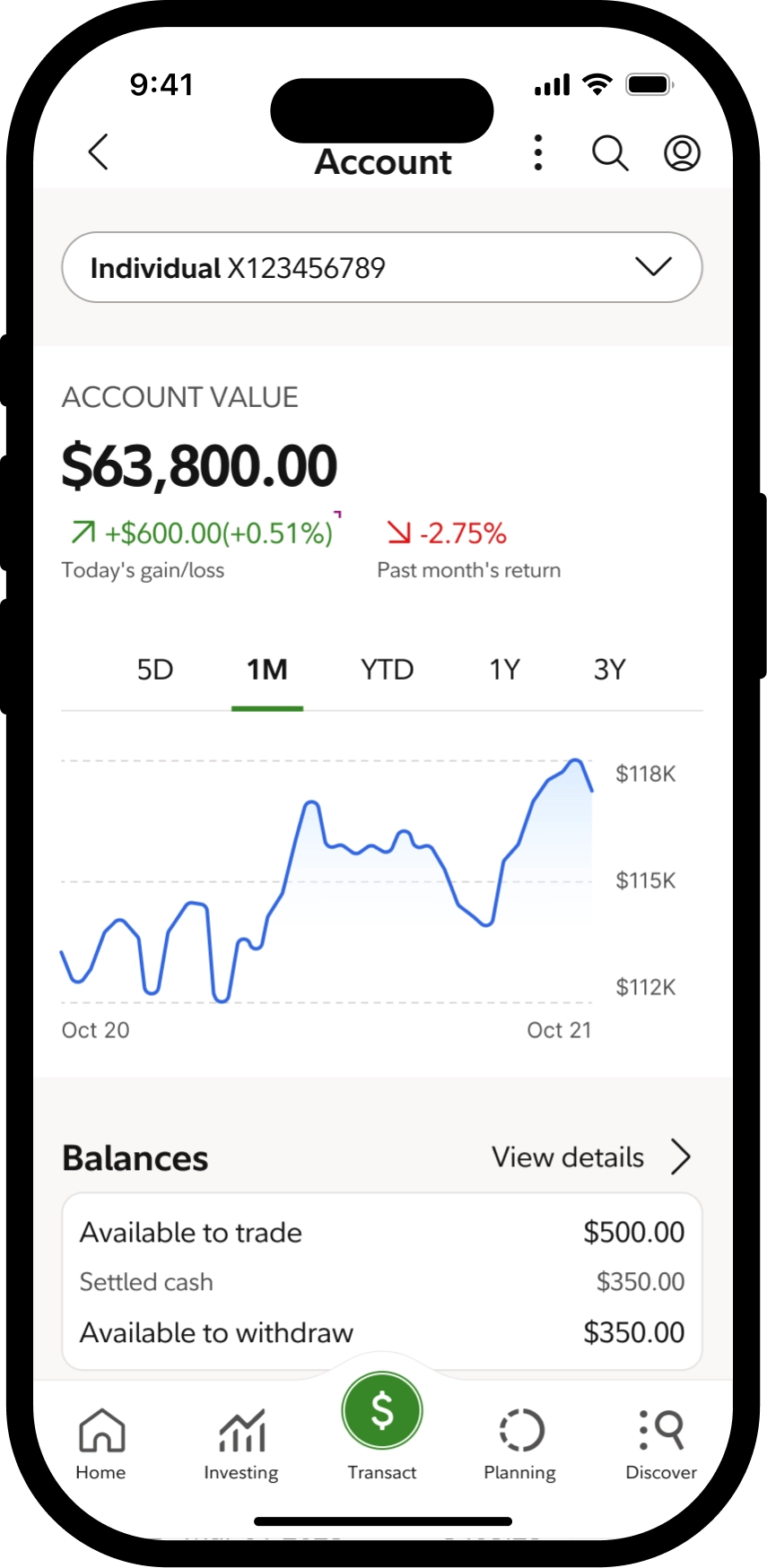767x1568 pixels.
Task: Open the Planning circle icon
Action: [520, 1431]
